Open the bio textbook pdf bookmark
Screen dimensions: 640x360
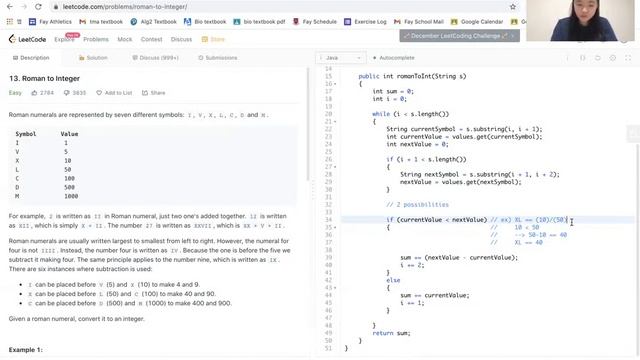(259, 22)
